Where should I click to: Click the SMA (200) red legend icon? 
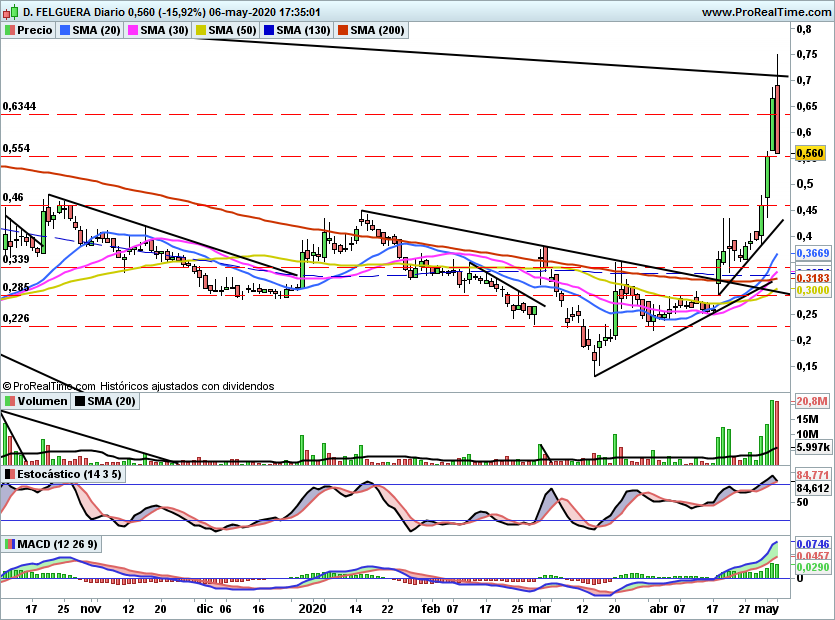point(342,30)
